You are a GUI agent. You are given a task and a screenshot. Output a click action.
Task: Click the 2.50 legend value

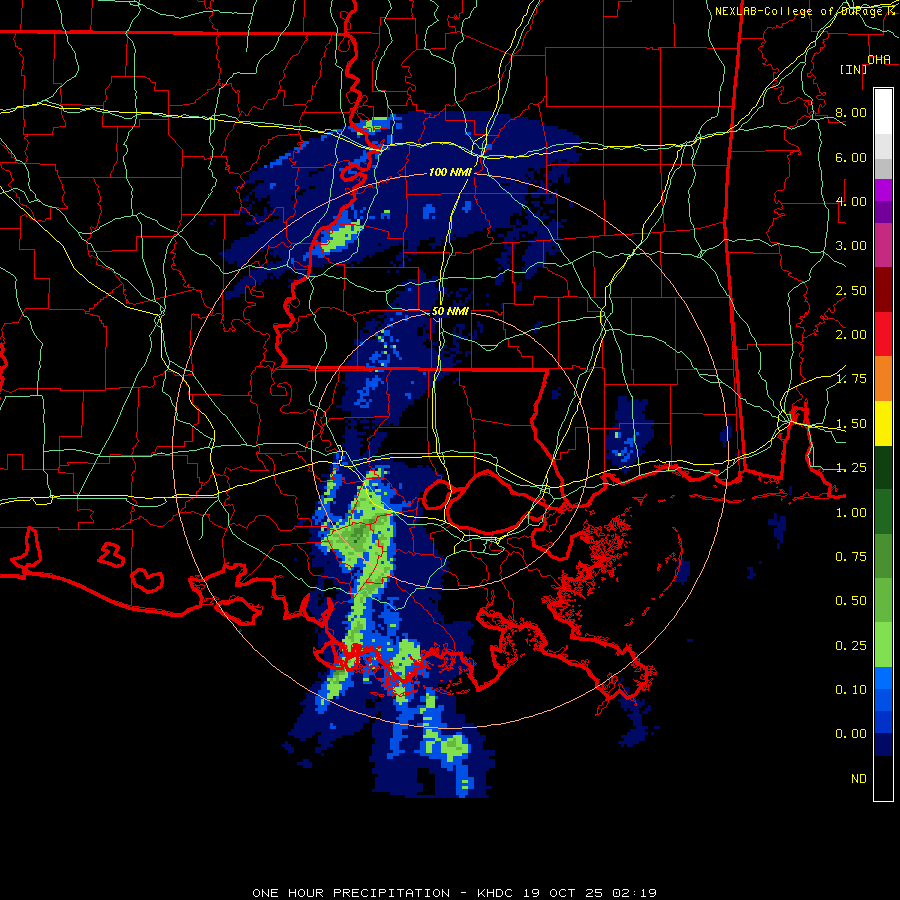(x=851, y=290)
